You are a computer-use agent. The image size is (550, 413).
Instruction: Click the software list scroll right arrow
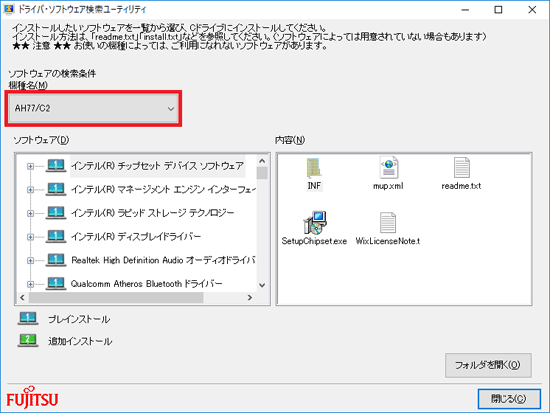point(250,298)
